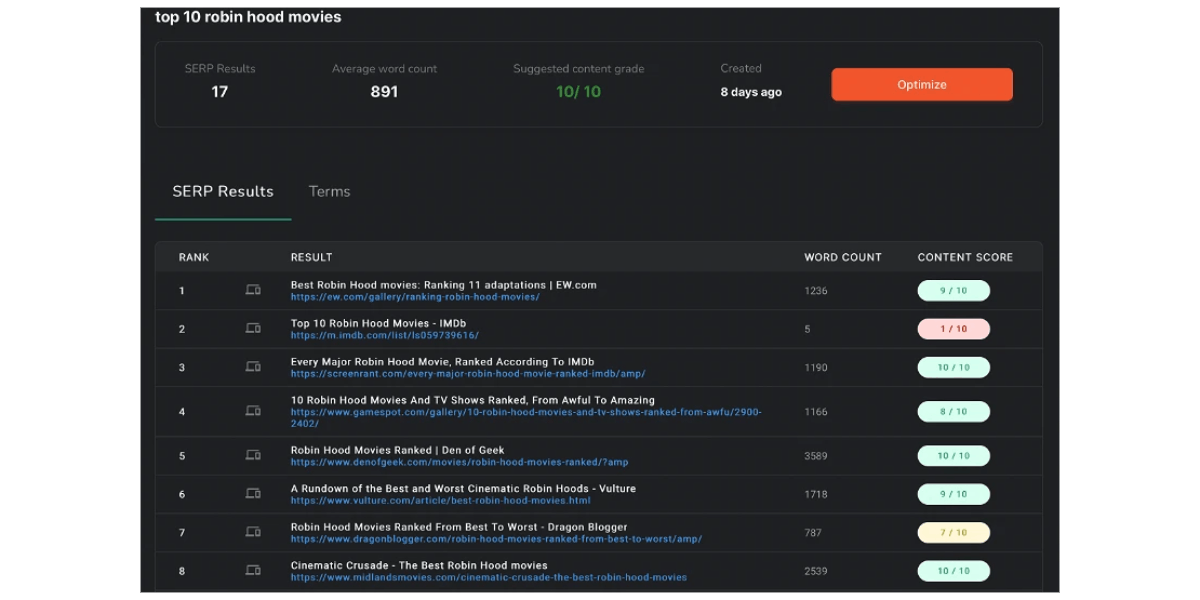Image resolution: width=1200 pixels, height=600 pixels.
Task: Click the device icon in Den of Geek row
Action: pos(253,456)
